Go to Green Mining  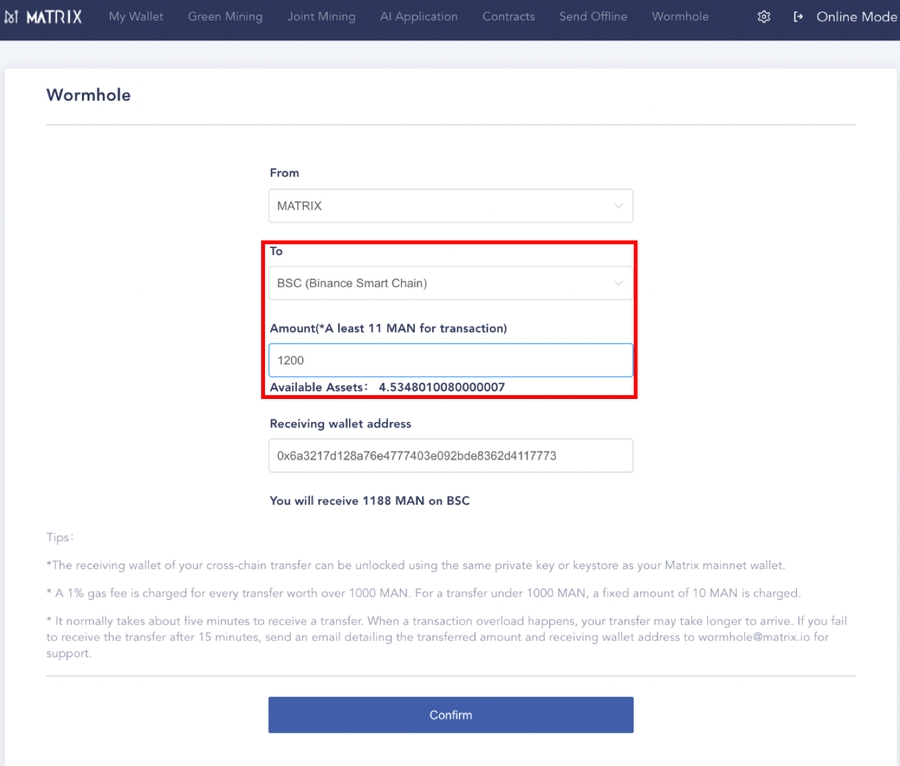(x=225, y=17)
